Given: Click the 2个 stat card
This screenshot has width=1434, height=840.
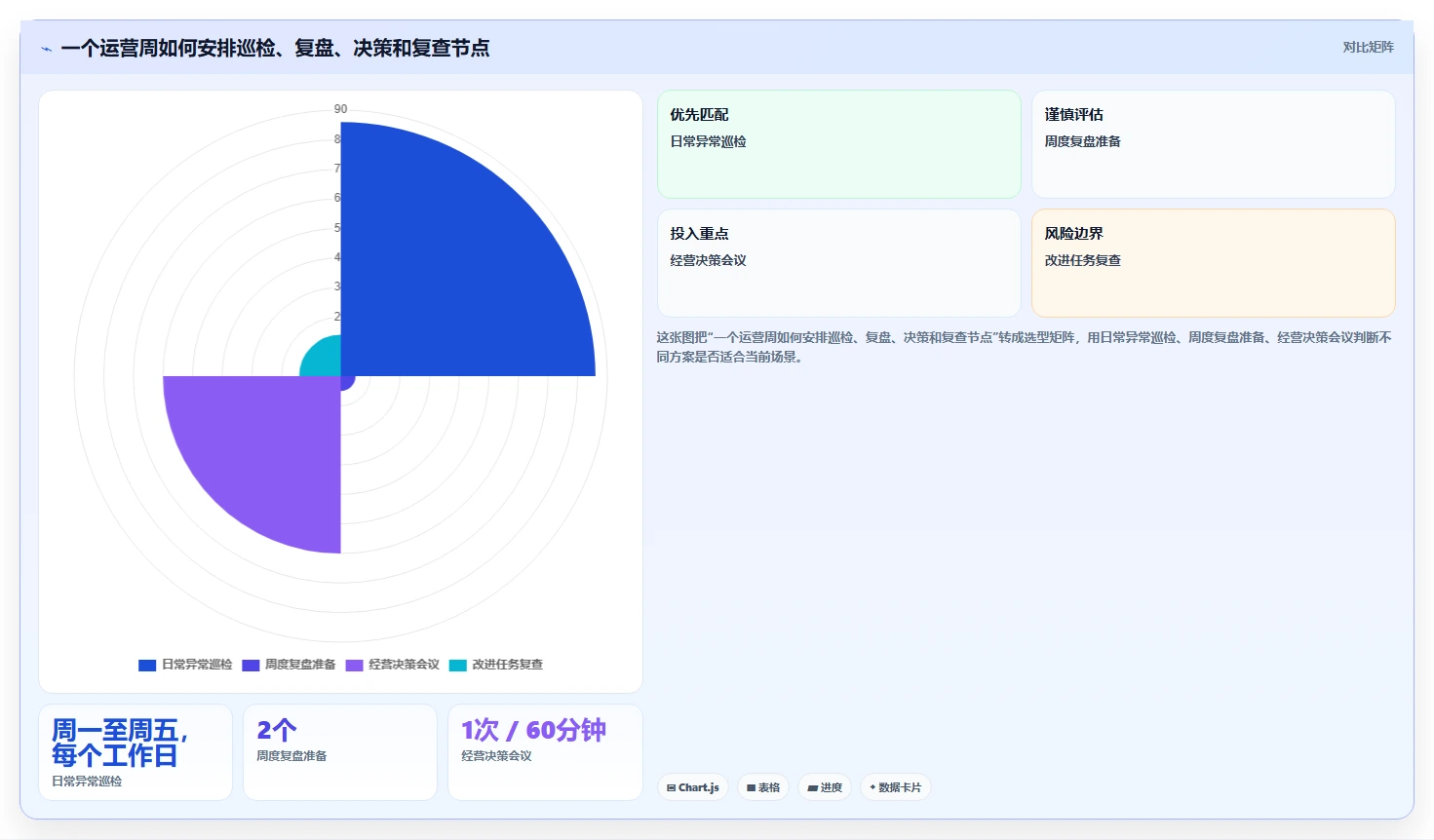Looking at the screenshot, I should tap(340, 752).
